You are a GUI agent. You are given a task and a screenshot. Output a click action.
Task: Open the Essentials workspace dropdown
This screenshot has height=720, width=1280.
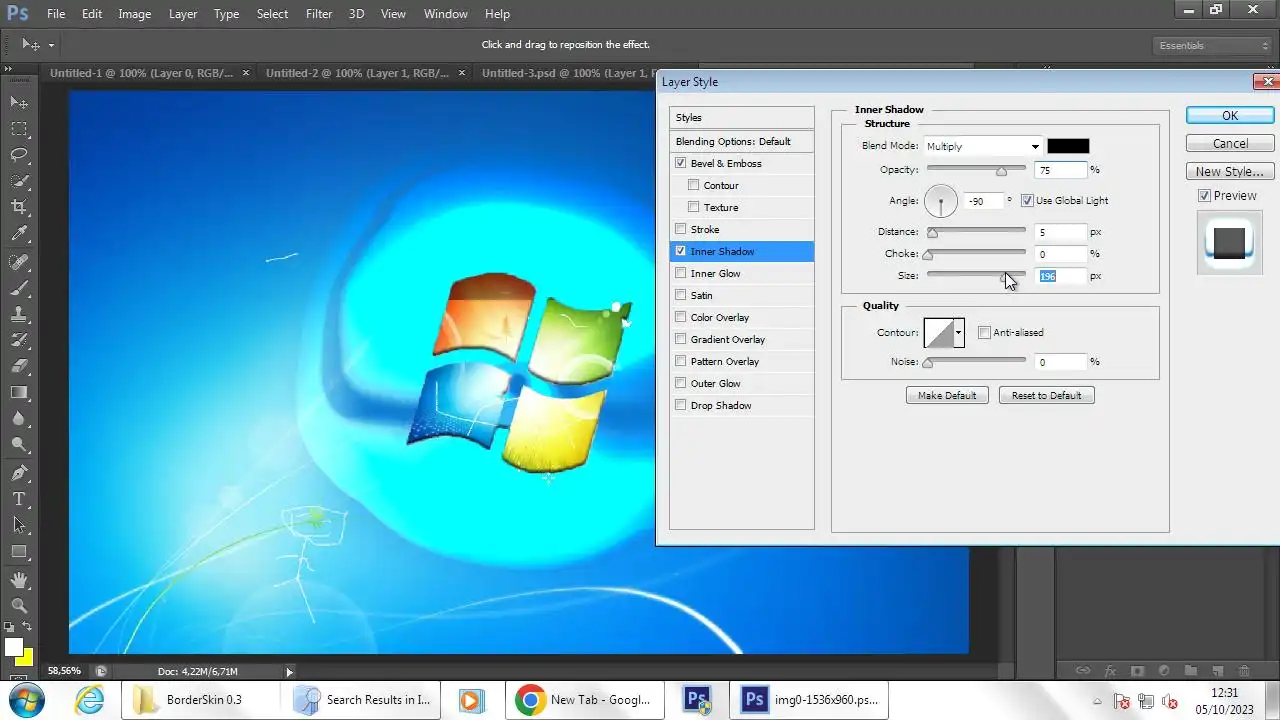(x=1210, y=45)
